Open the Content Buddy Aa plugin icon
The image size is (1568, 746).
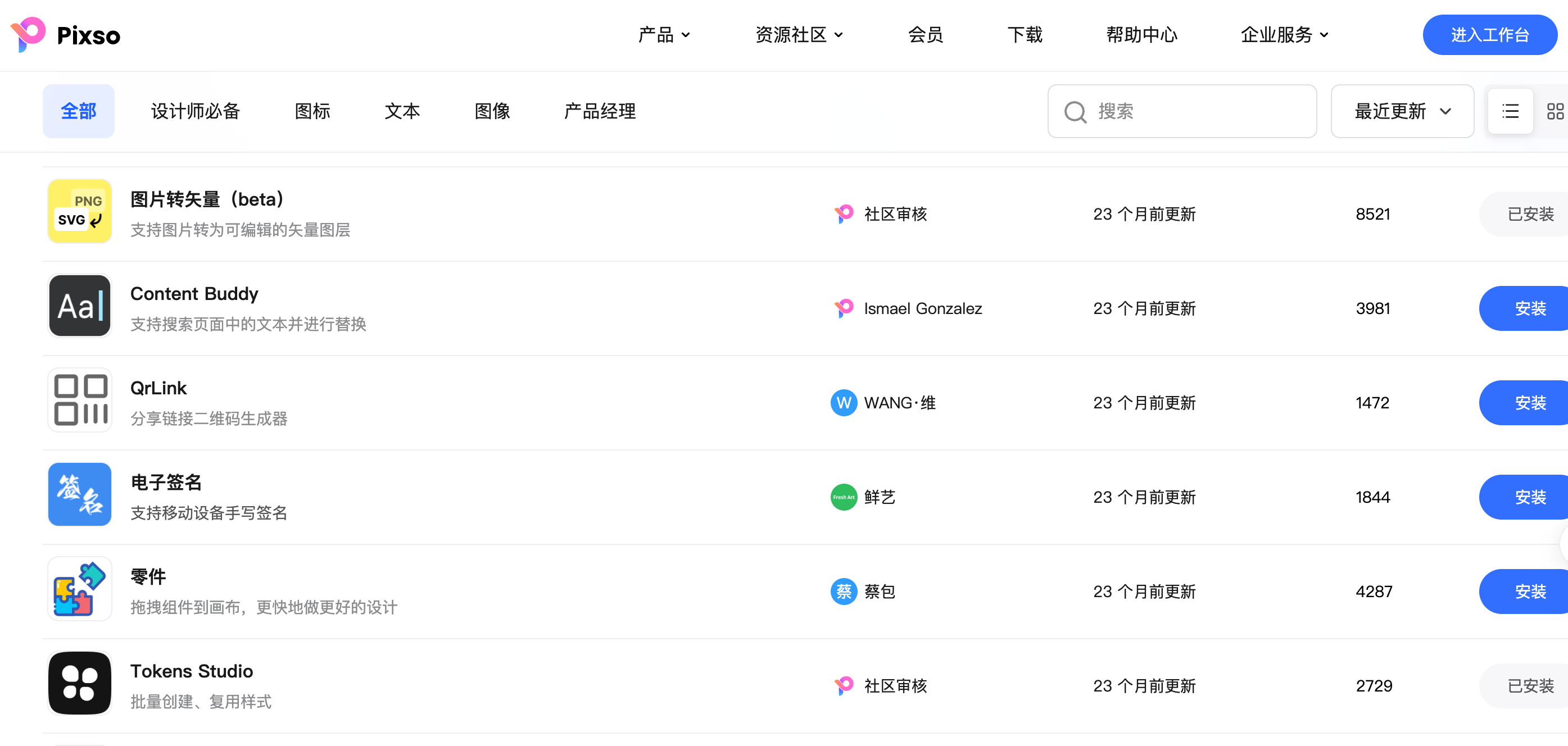pyautogui.click(x=80, y=306)
